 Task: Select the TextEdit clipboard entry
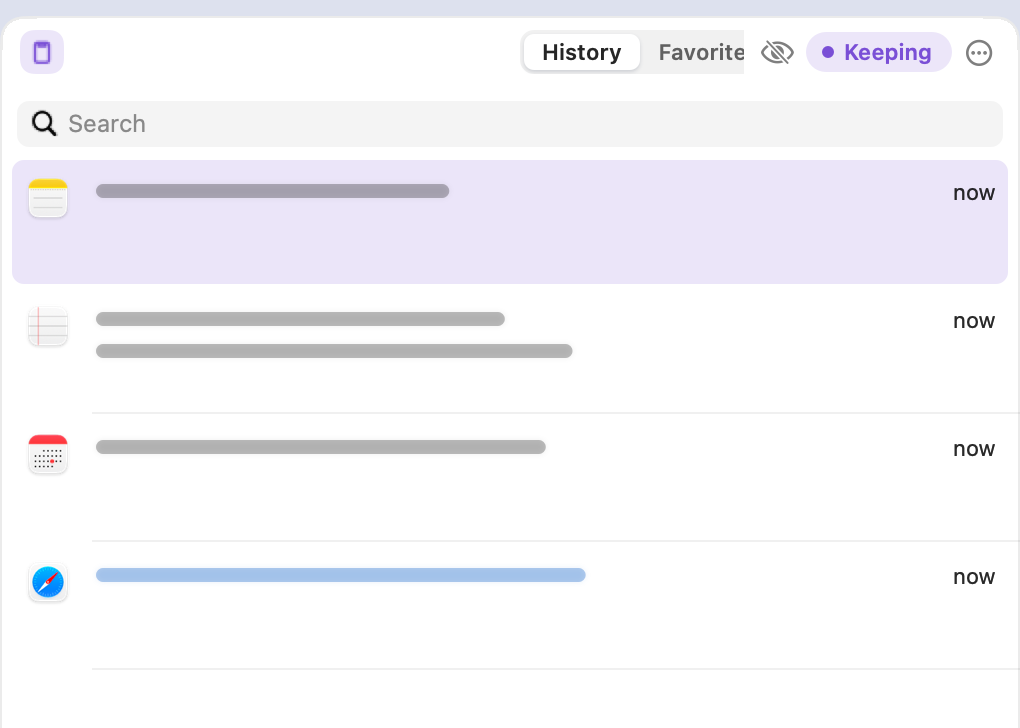pos(509,349)
